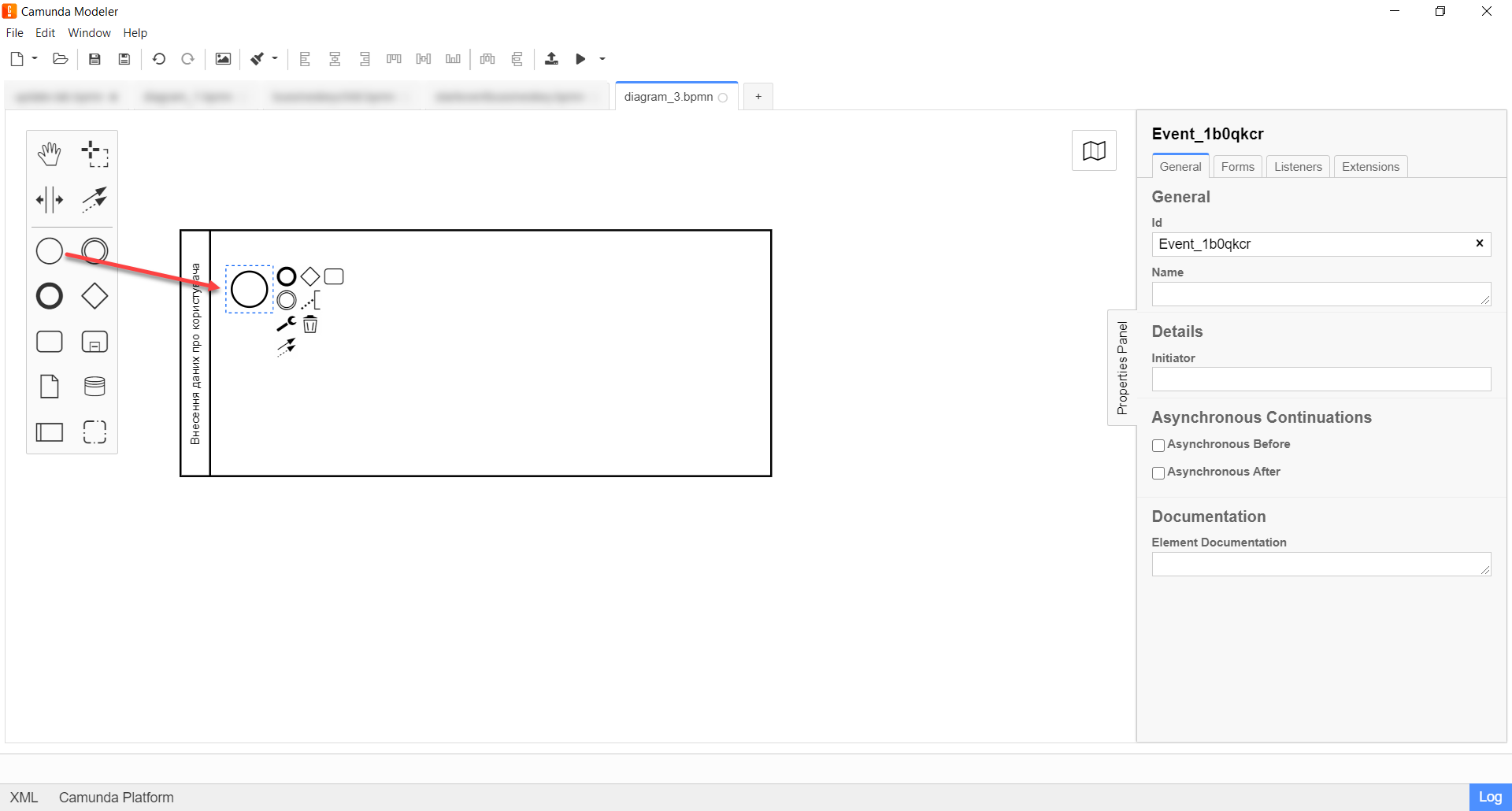Activate the global connect tool in palette
This screenshot has width=1512, height=811.
pos(94,200)
